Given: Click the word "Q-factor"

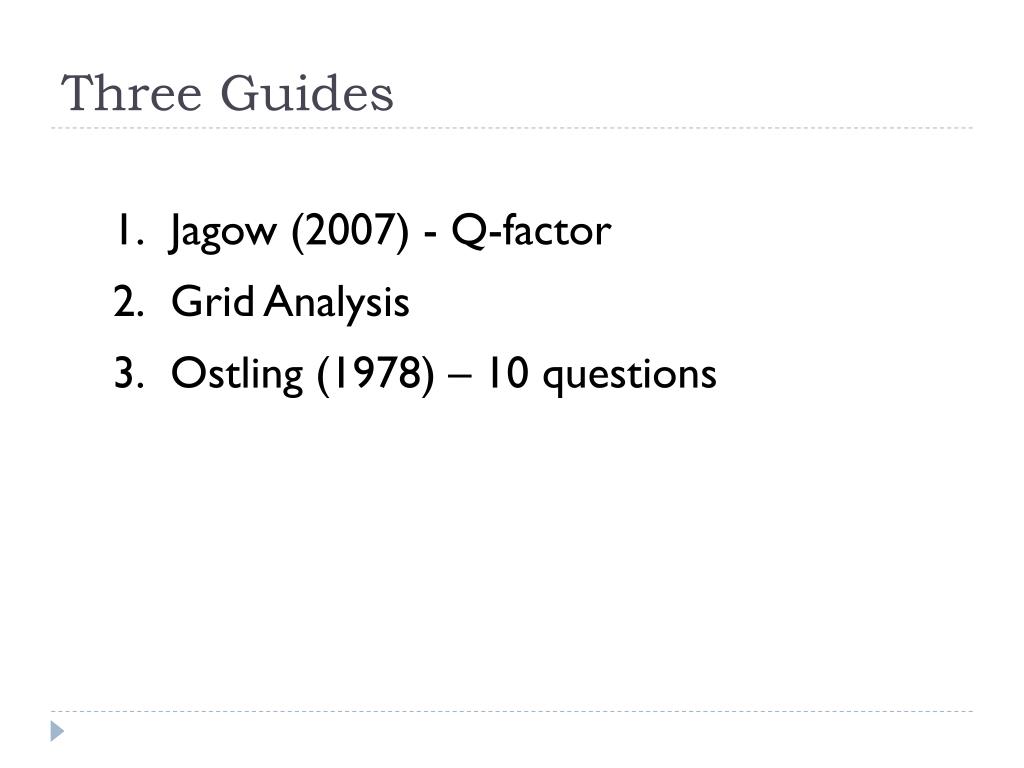Looking at the screenshot, I should click(531, 231).
